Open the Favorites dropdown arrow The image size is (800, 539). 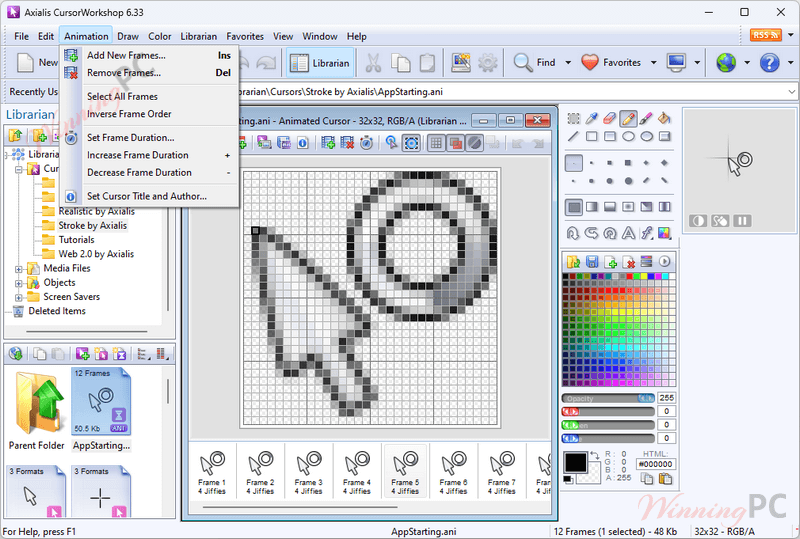click(653, 63)
